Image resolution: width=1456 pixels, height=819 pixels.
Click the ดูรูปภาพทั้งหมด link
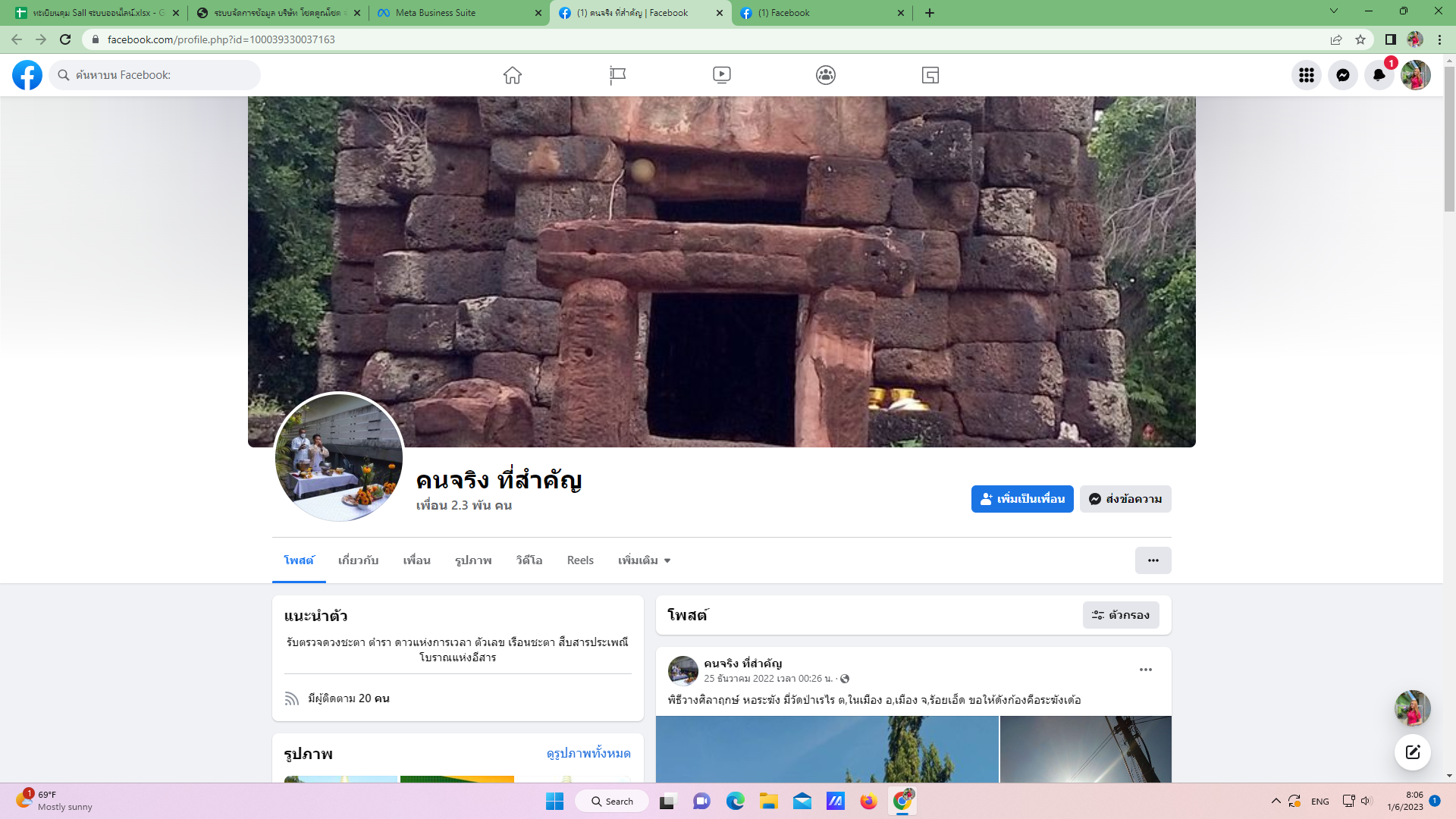pos(588,753)
